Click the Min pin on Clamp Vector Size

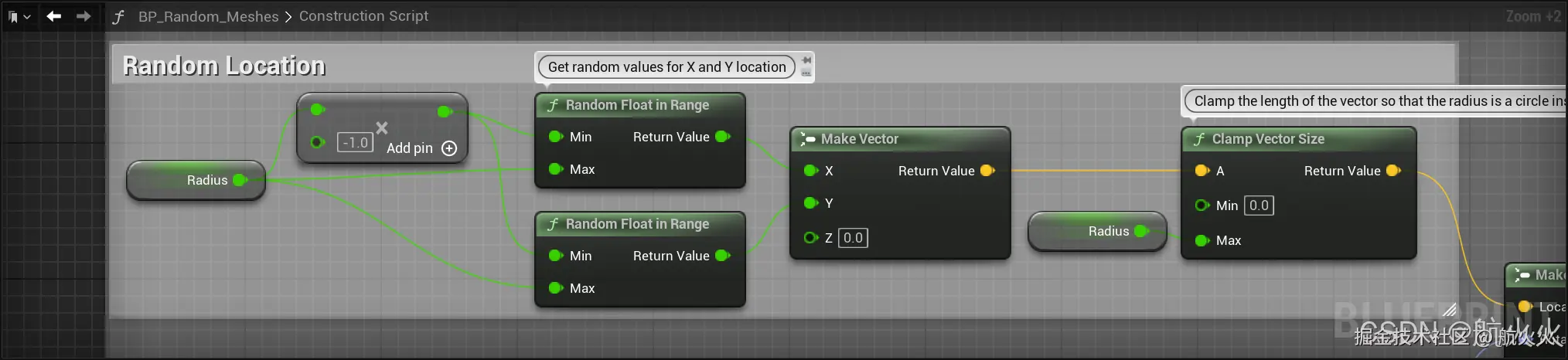[x=1202, y=205]
